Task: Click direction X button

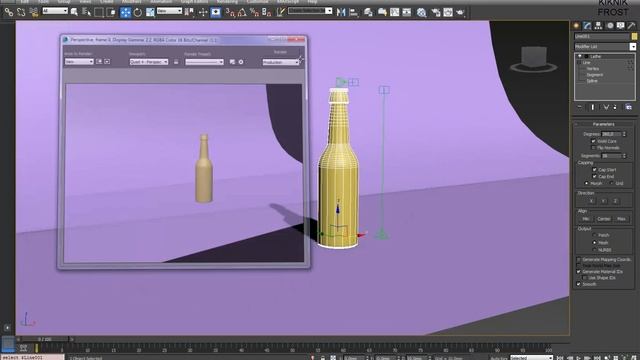Action: [591, 201]
